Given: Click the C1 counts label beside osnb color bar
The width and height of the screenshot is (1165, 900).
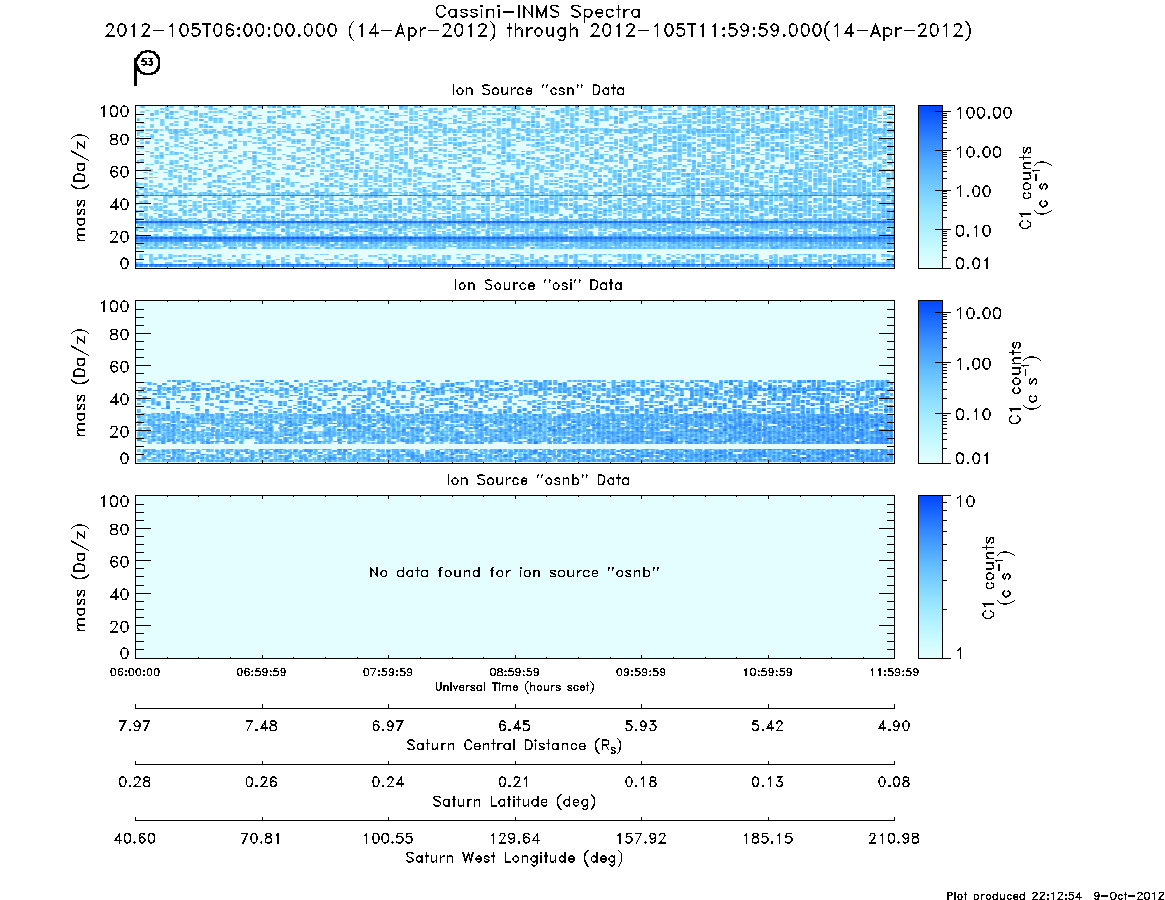Looking at the screenshot, I should click(997, 577).
